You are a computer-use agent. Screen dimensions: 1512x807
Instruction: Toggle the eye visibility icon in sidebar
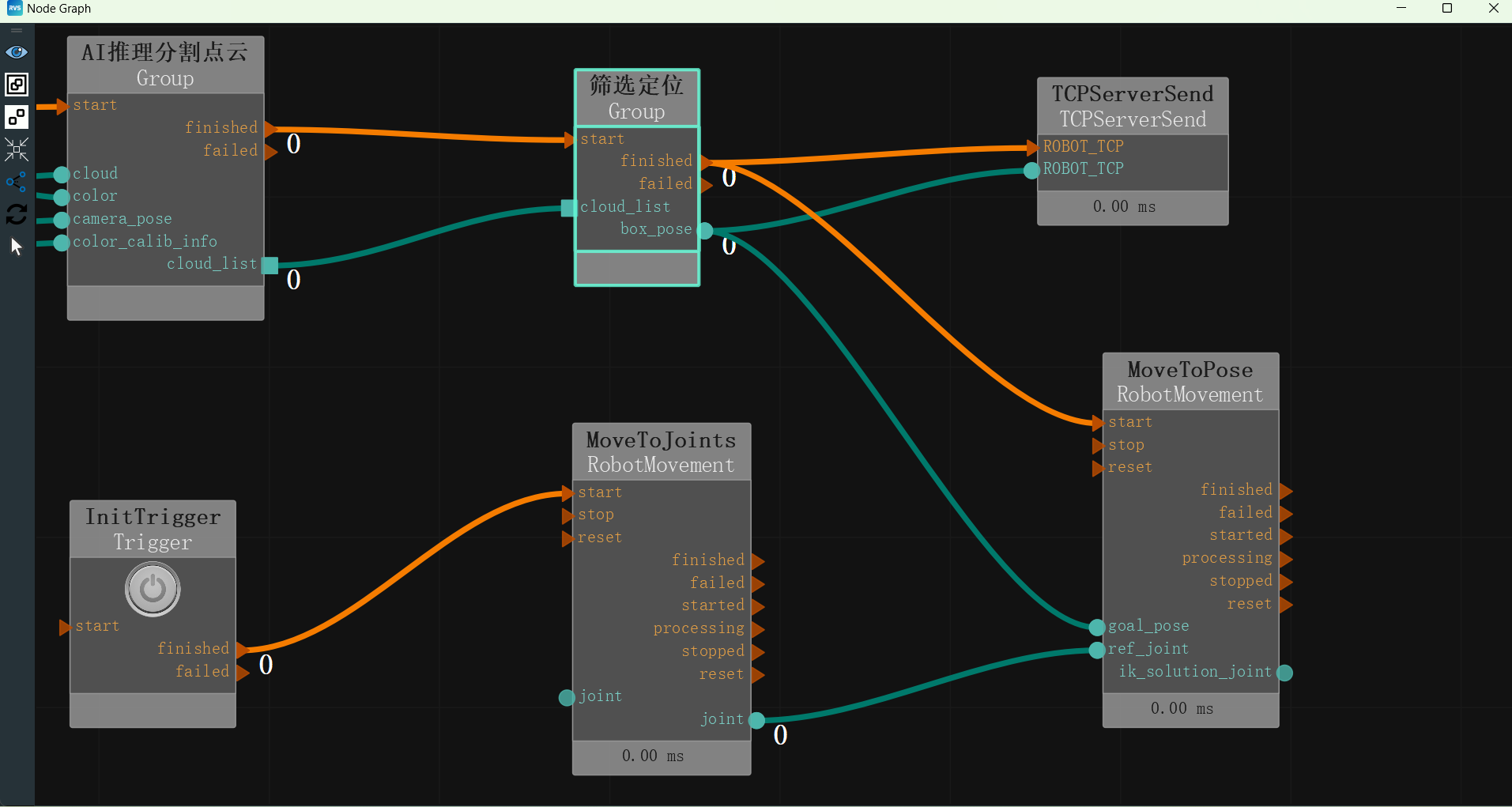tap(17, 52)
